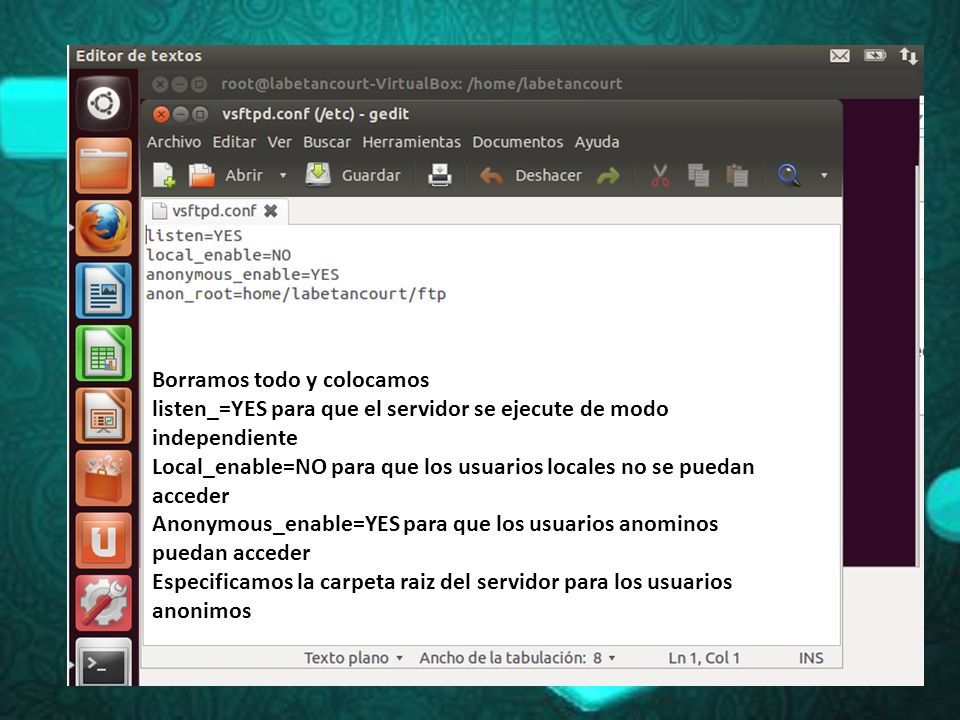960x720 pixels.
Task: Click the Search magnifier icon
Action: point(789,175)
